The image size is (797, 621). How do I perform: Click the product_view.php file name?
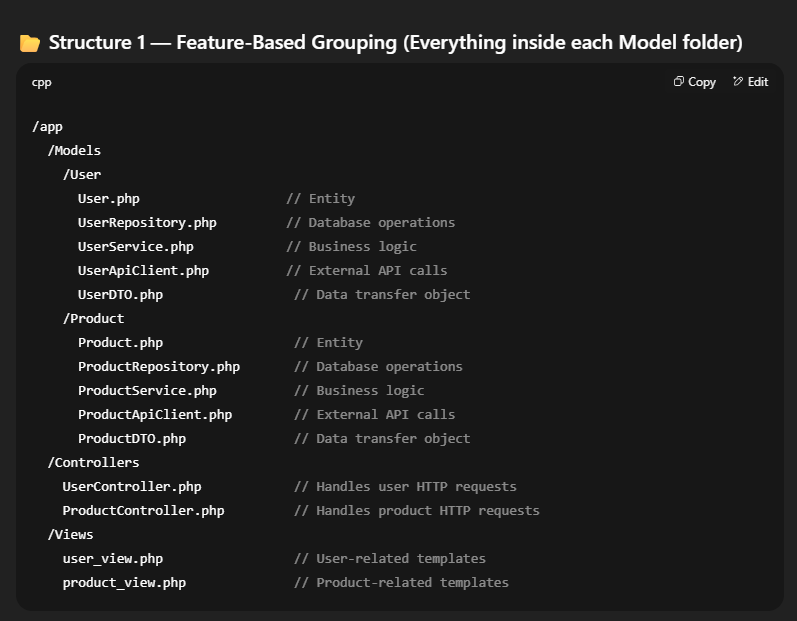point(124,583)
